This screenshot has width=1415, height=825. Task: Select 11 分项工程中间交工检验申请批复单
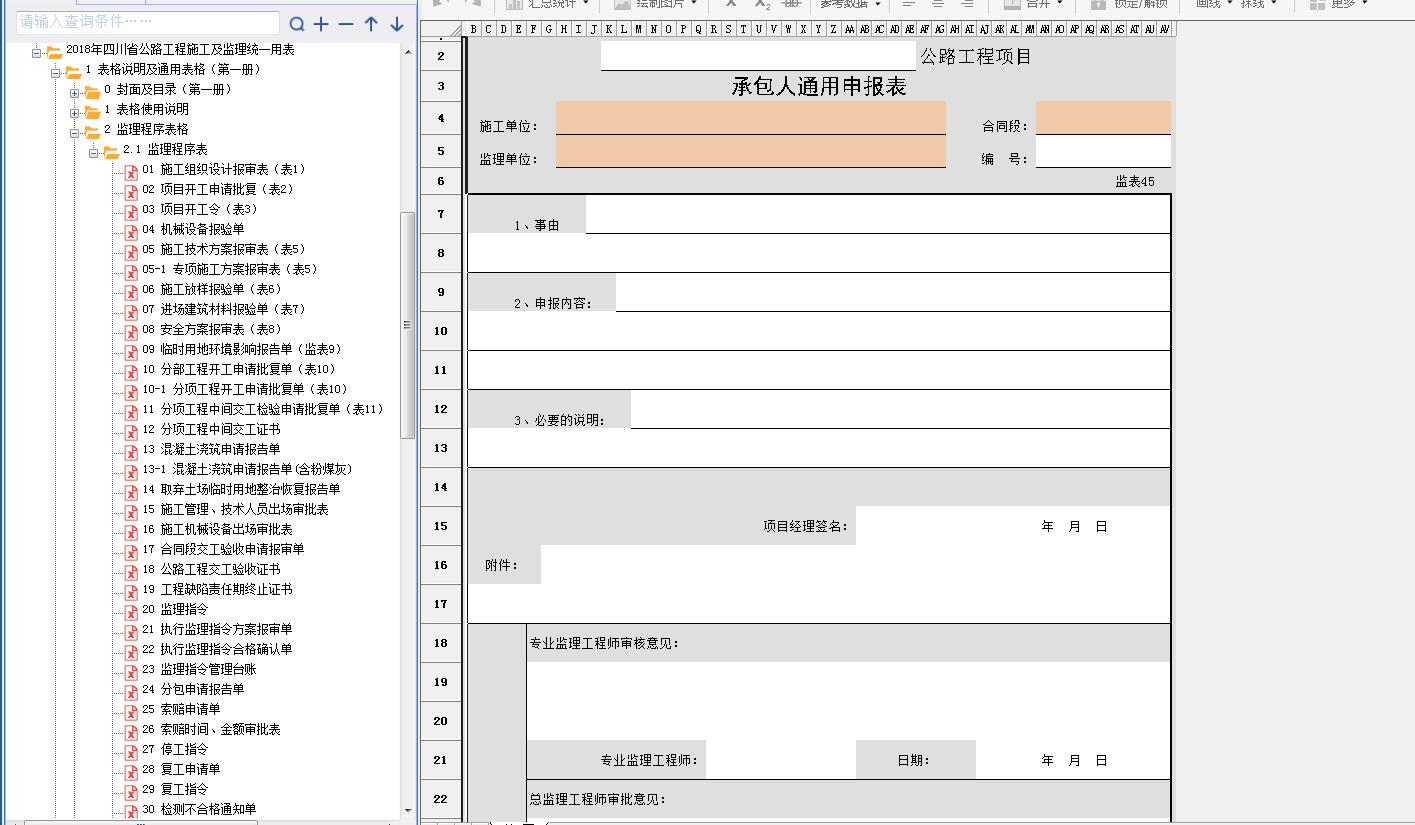click(263, 409)
